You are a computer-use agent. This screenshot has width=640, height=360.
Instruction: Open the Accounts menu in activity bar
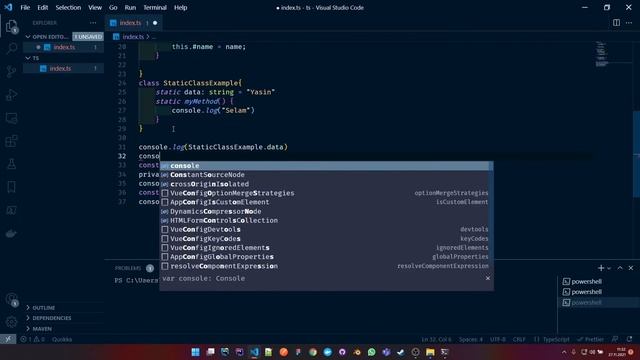(11, 299)
